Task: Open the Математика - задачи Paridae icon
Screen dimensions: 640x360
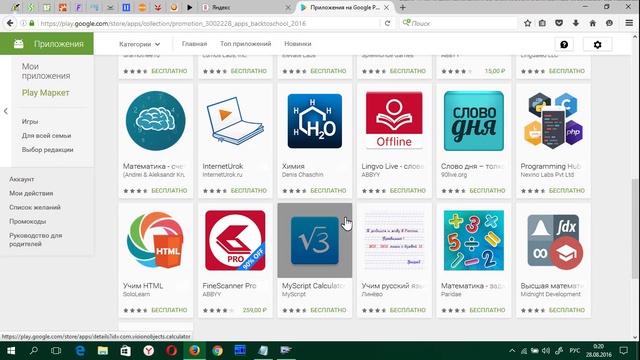Action: point(473,240)
